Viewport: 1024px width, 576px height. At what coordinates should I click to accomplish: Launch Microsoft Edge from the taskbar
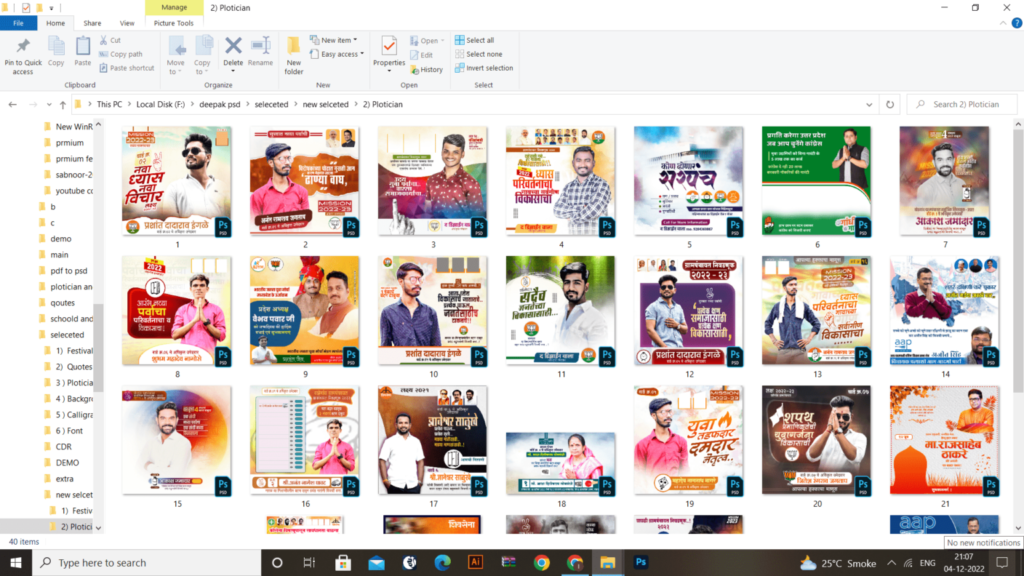(442, 562)
